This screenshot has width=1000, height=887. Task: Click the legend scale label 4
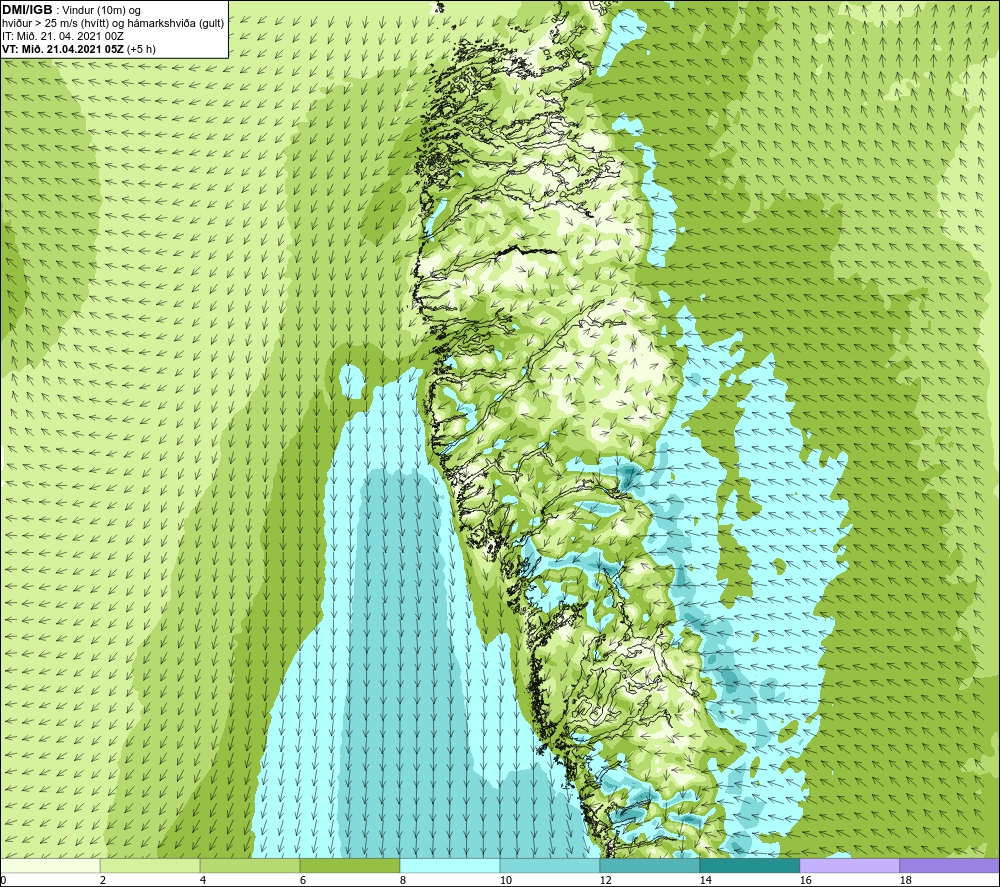[203, 881]
